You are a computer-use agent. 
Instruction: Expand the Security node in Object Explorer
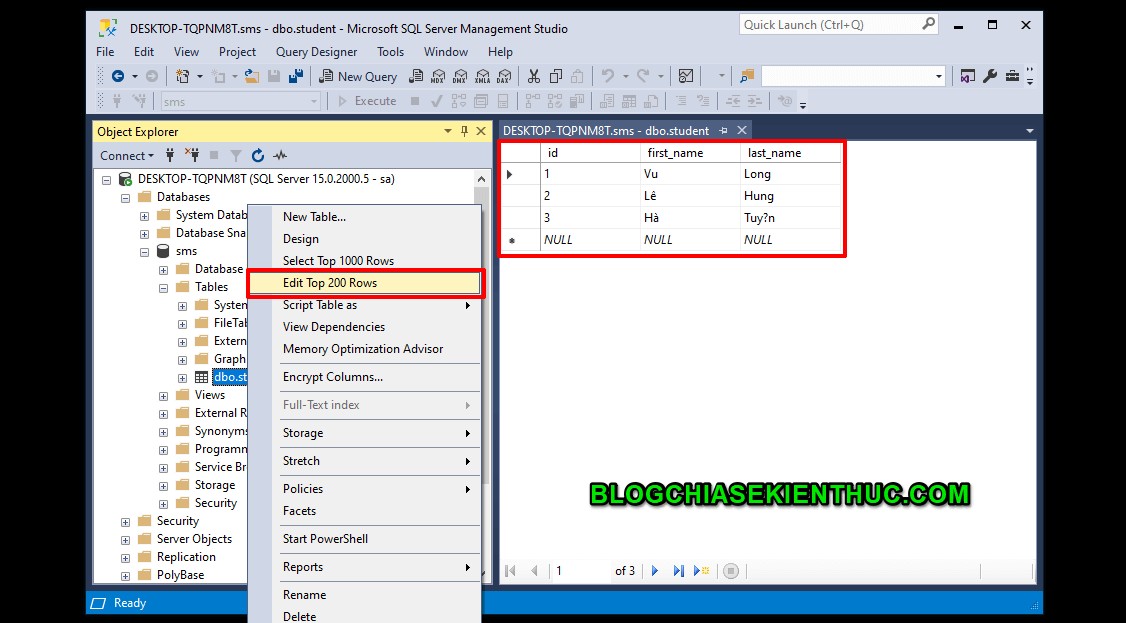coord(124,521)
